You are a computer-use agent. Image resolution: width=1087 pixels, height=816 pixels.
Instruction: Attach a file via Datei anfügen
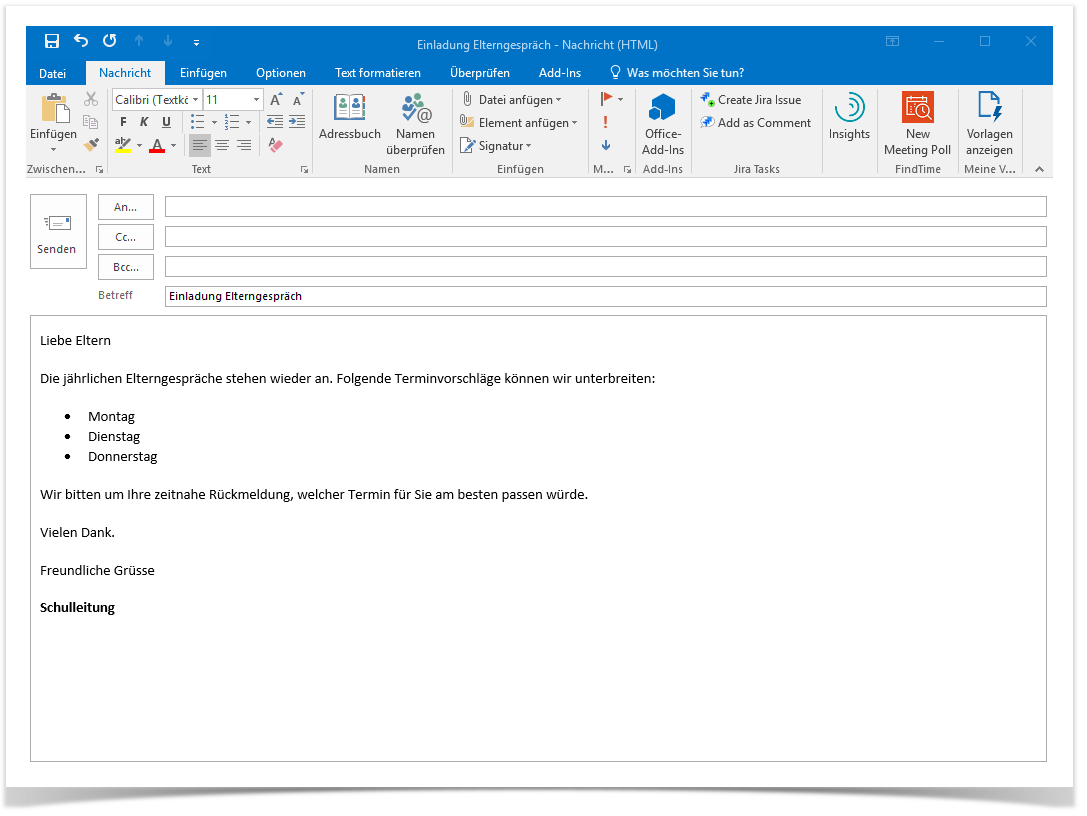(512, 100)
